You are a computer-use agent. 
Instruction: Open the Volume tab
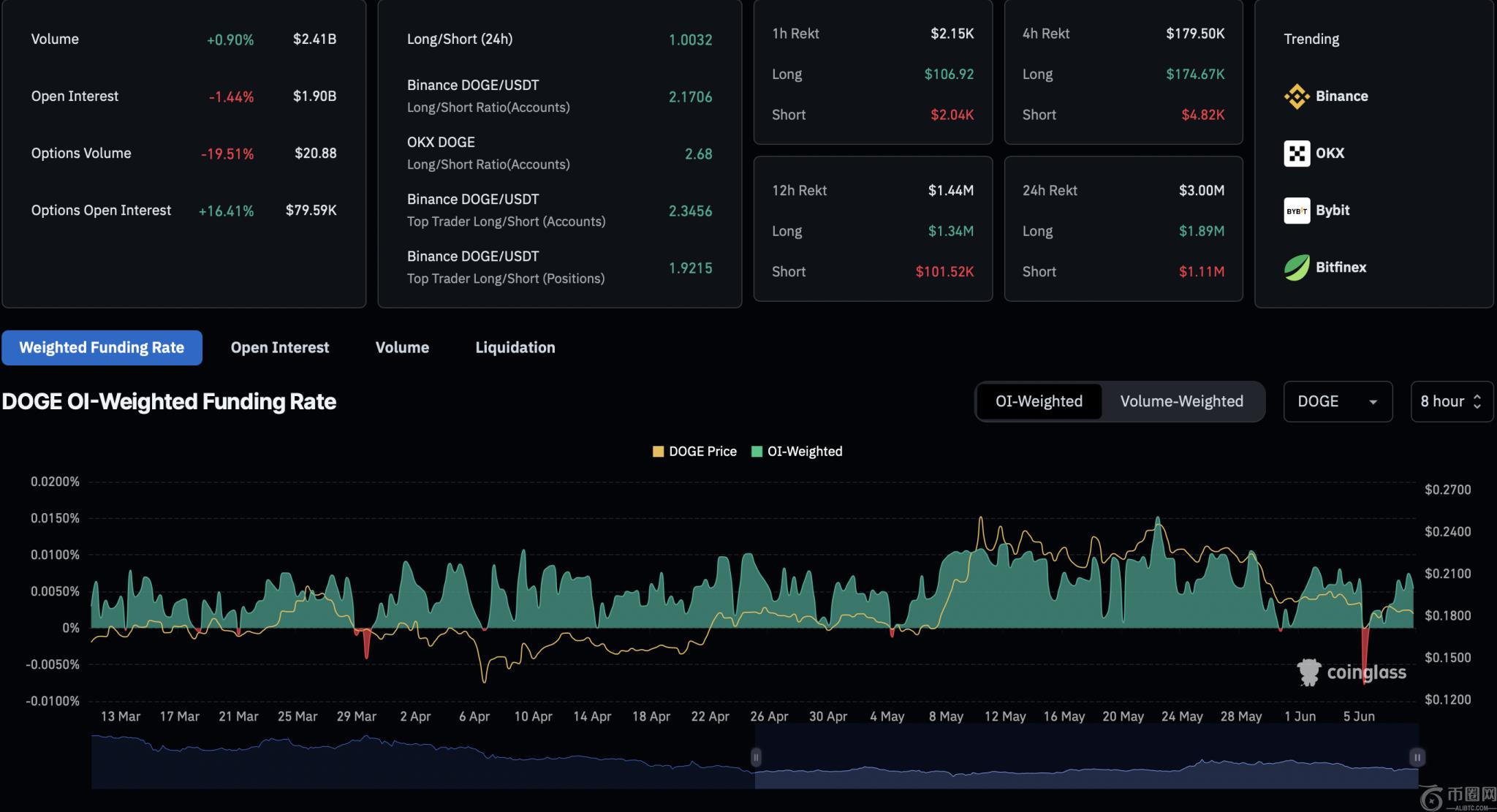click(x=402, y=348)
